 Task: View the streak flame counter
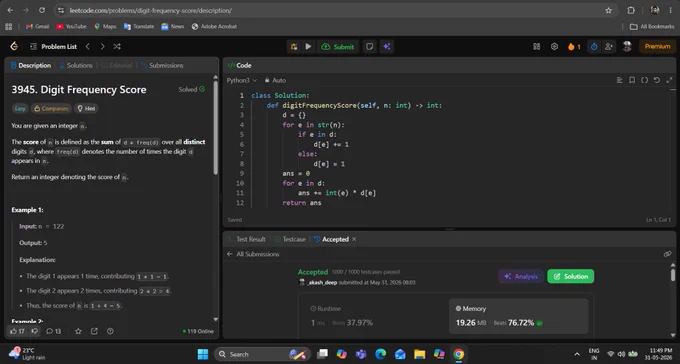[x=574, y=46]
